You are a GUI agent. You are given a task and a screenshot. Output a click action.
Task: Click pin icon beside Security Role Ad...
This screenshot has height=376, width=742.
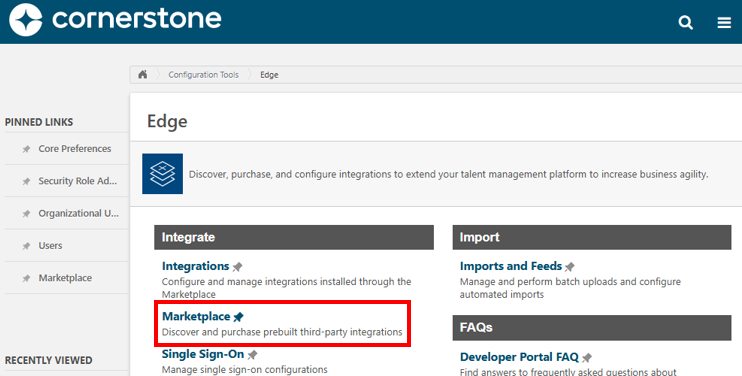point(26,181)
